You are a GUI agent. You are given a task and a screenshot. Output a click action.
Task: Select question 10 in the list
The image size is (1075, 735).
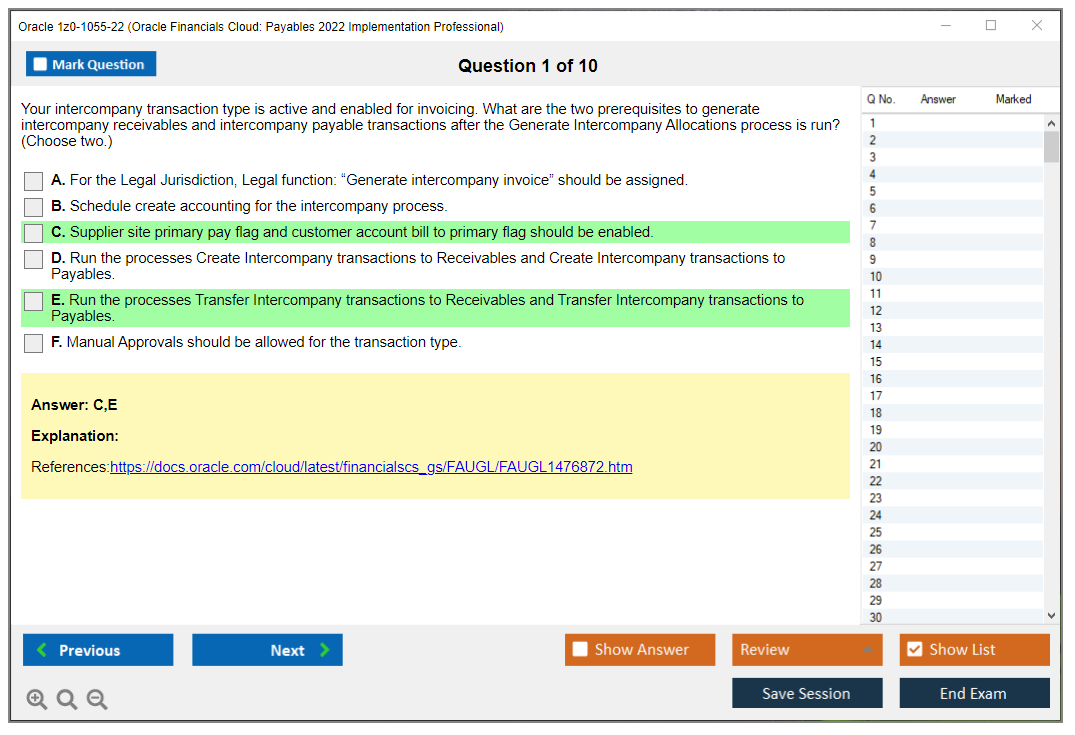tap(876, 277)
